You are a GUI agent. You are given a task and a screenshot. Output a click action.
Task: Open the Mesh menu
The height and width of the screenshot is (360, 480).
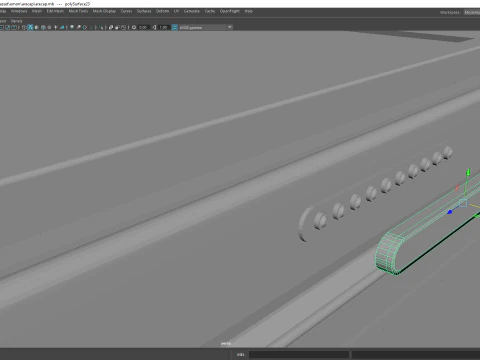click(x=37, y=11)
